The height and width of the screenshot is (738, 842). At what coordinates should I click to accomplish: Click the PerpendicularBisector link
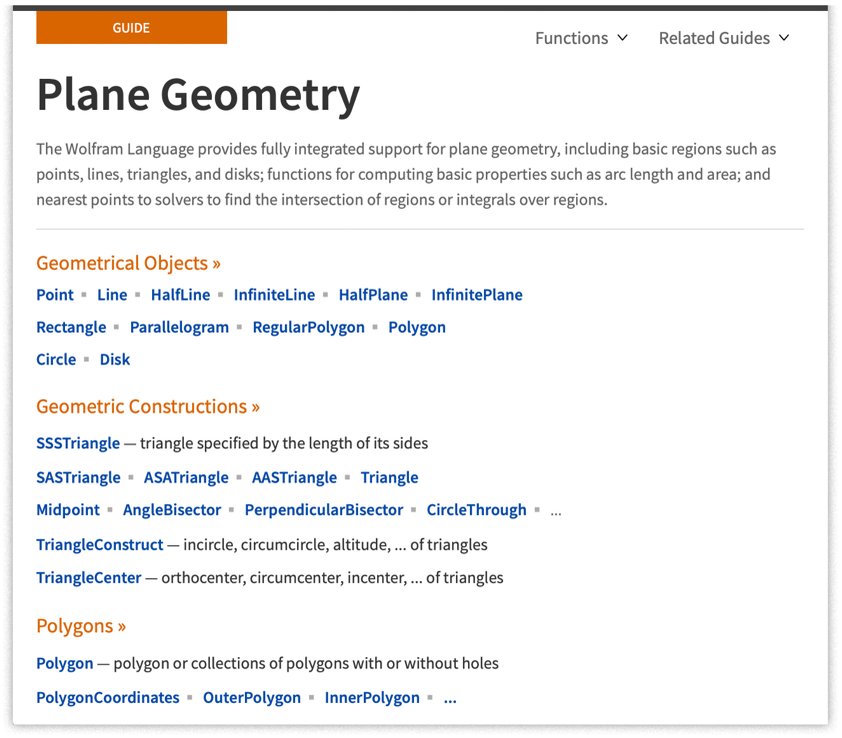point(324,510)
